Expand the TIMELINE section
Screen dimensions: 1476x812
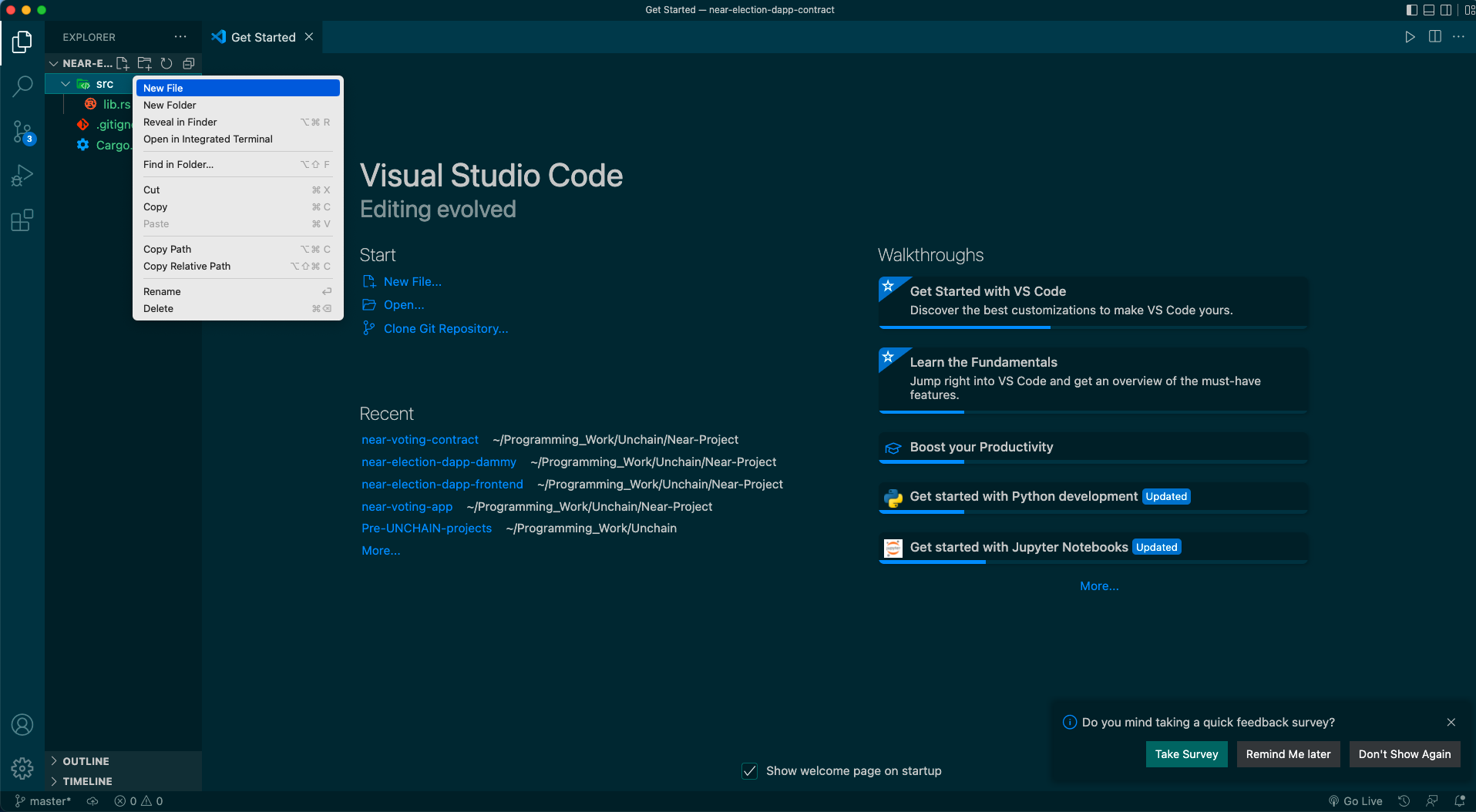coord(123,781)
